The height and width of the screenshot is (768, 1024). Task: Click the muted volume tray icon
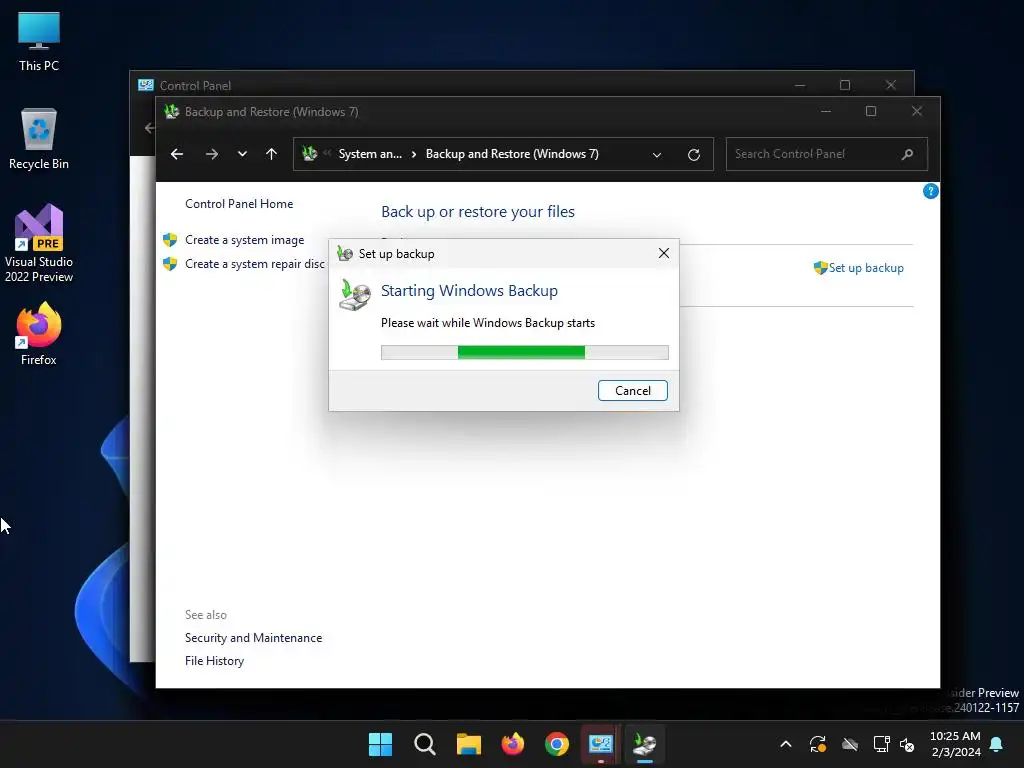(x=907, y=744)
